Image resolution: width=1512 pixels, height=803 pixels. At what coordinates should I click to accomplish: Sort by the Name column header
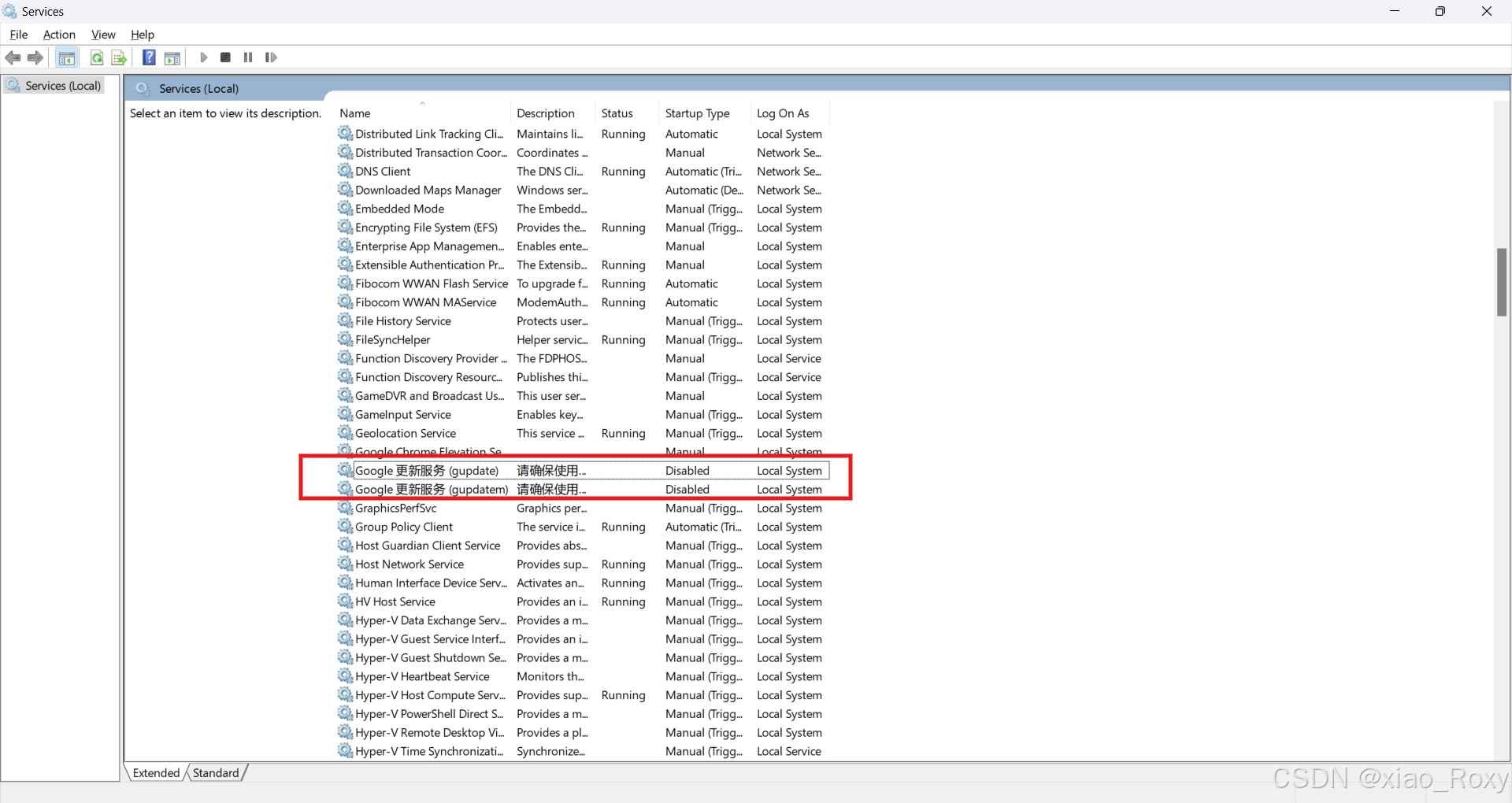tap(422, 113)
